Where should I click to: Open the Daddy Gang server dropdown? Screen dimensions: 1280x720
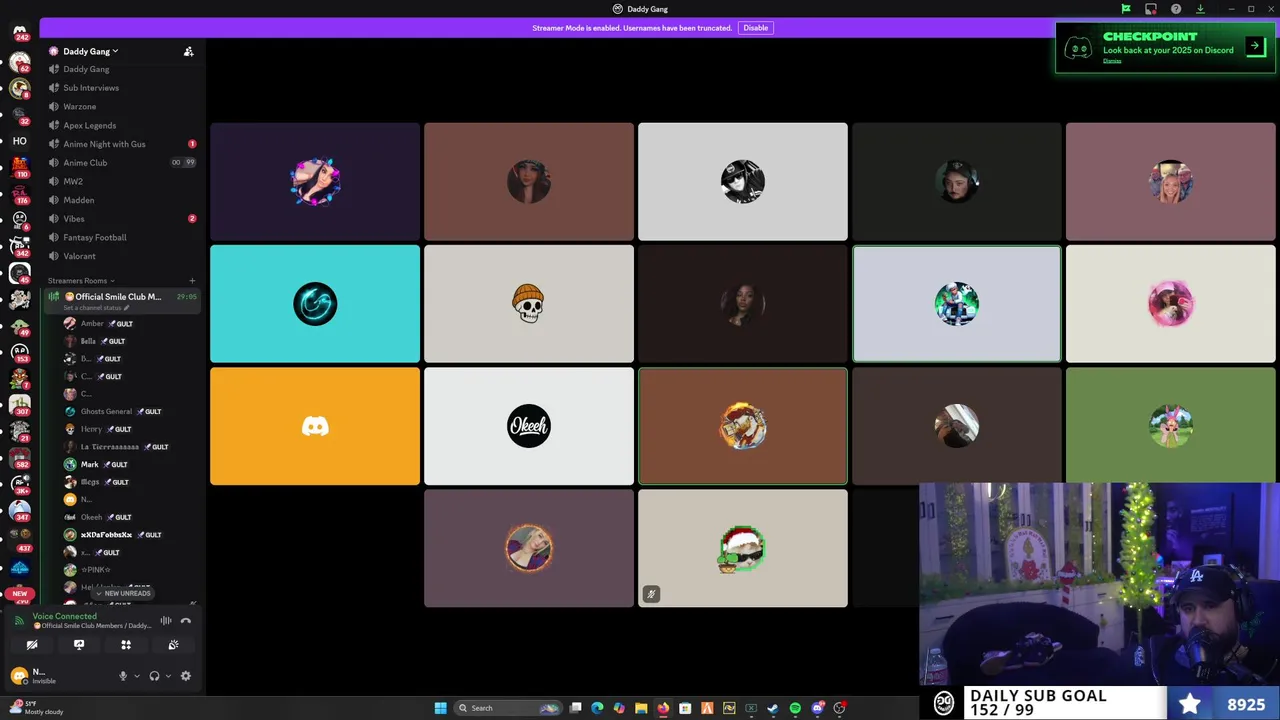coord(90,51)
